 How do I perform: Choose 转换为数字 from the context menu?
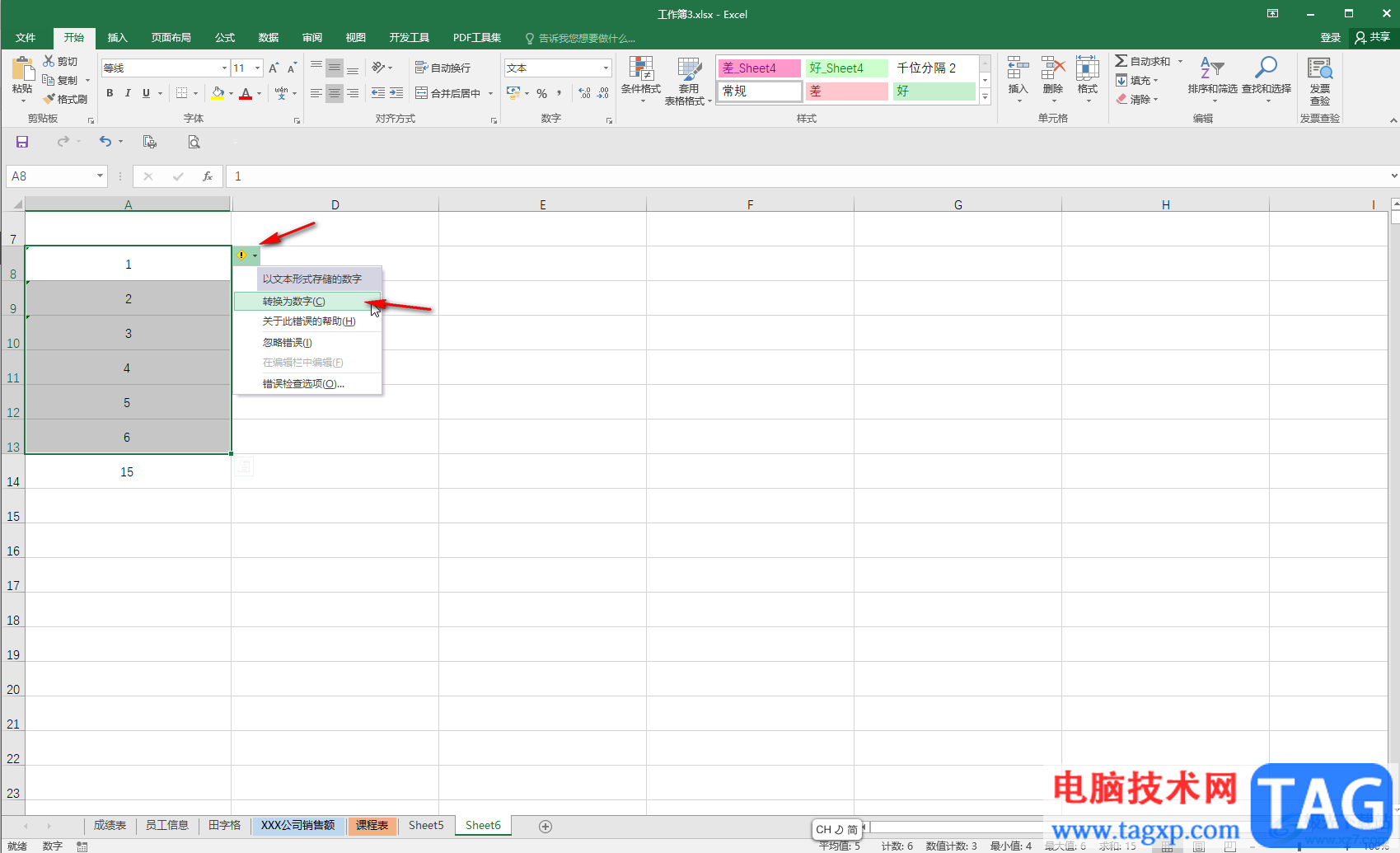(x=307, y=302)
